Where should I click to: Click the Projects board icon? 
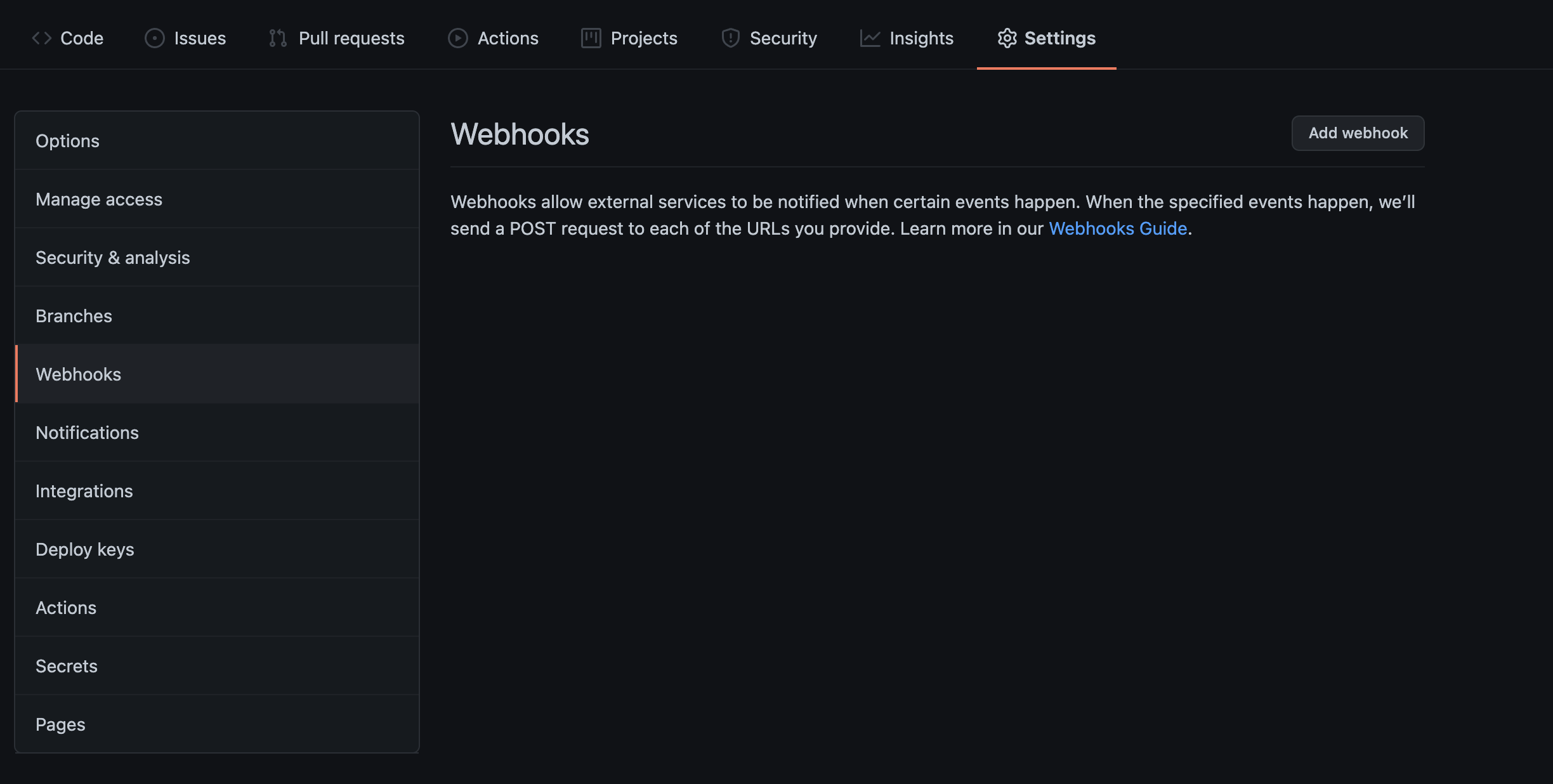pyautogui.click(x=591, y=38)
